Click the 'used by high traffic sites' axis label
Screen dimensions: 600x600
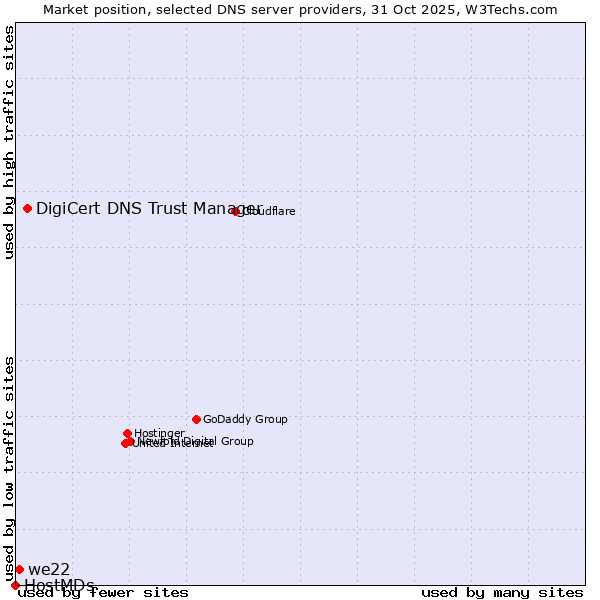pyautogui.click(x=9, y=142)
